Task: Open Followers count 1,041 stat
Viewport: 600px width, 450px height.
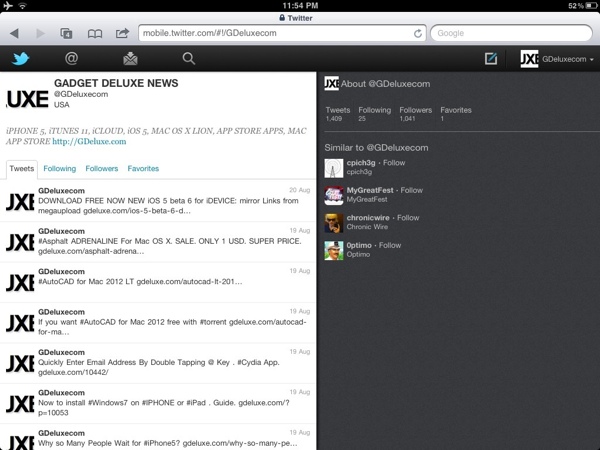Action: point(416,114)
